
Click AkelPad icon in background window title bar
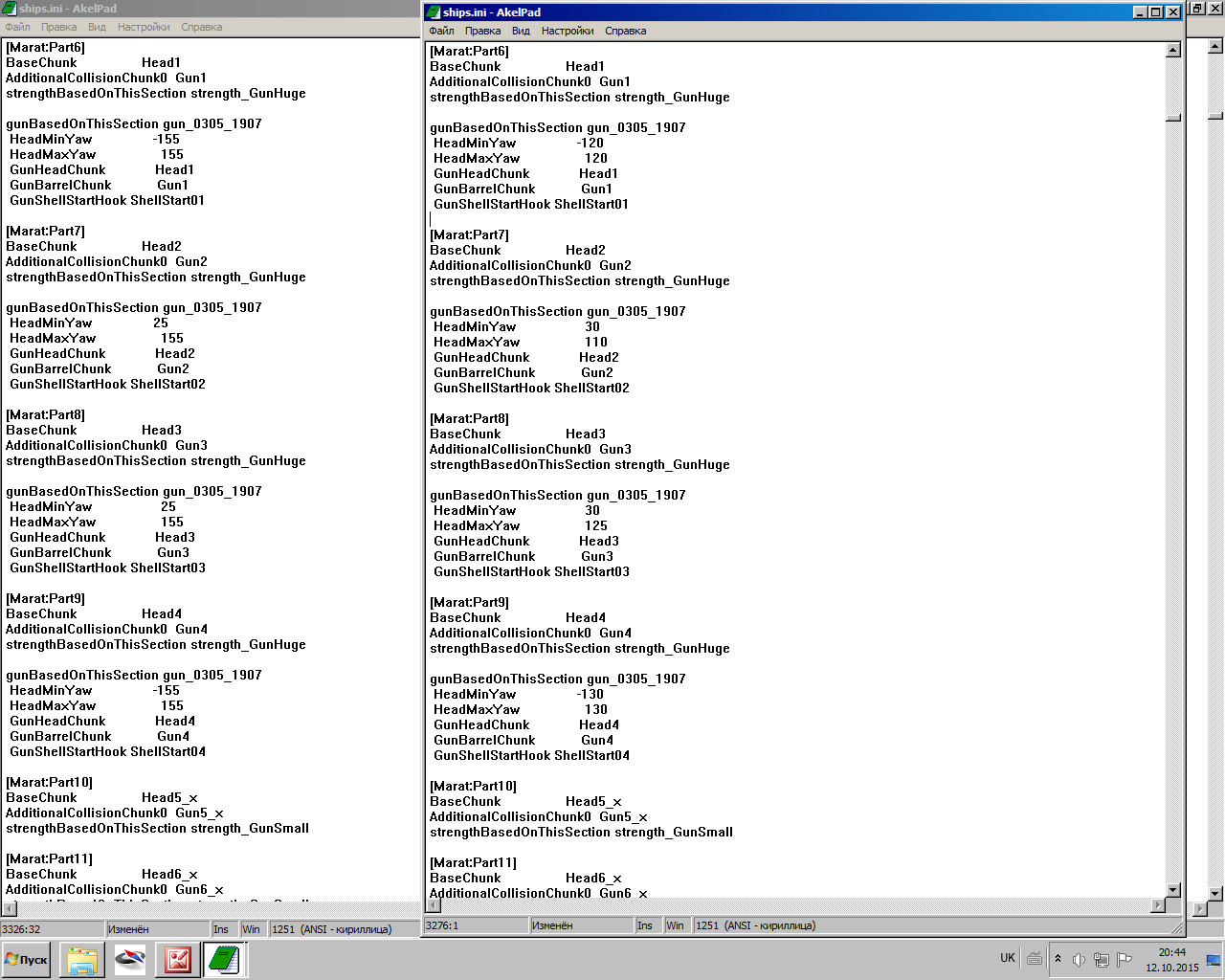[10, 9]
